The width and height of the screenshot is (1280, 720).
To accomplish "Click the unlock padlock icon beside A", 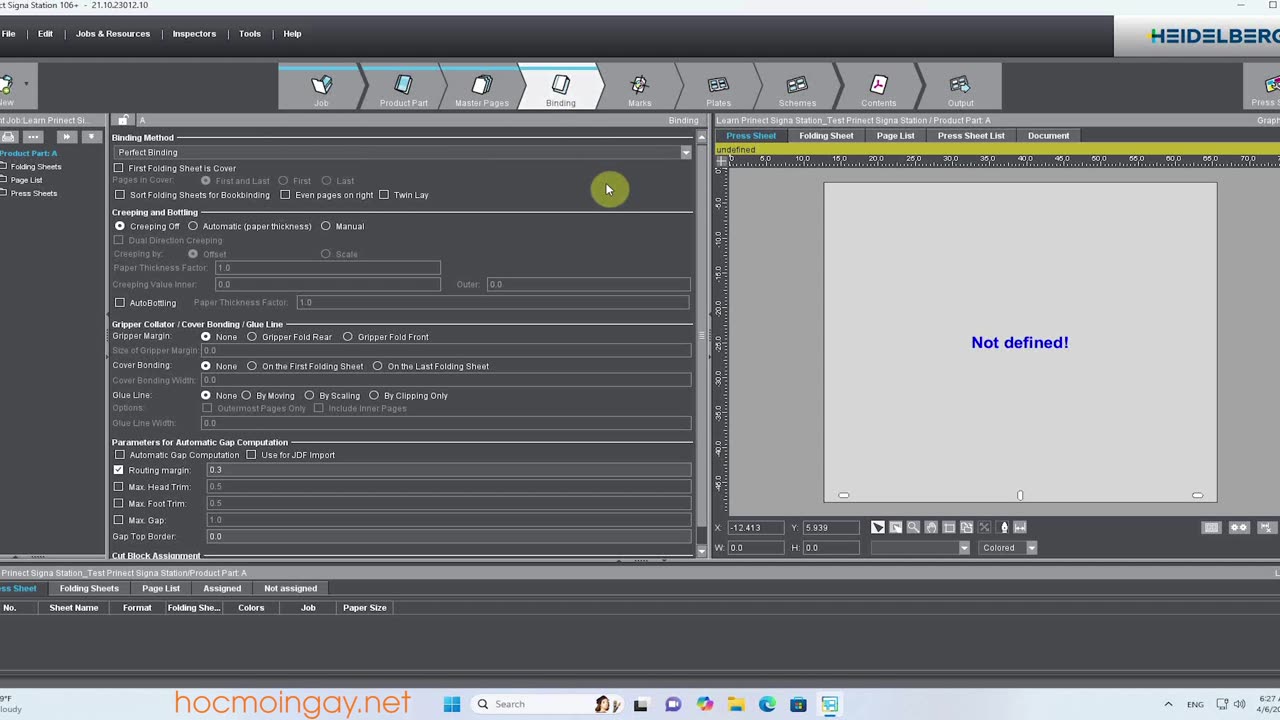I will (x=123, y=120).
